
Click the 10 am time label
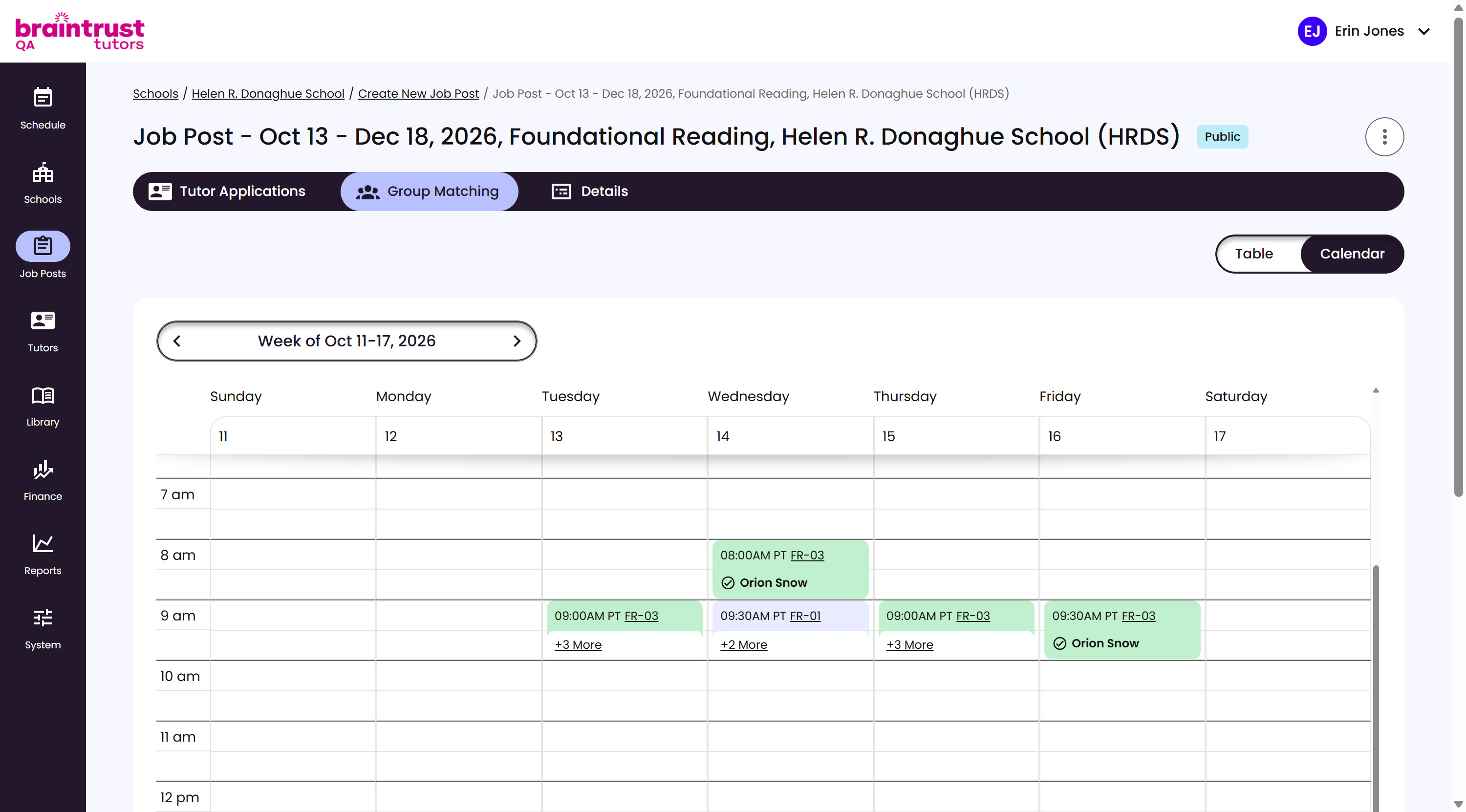tap(180, 676)
